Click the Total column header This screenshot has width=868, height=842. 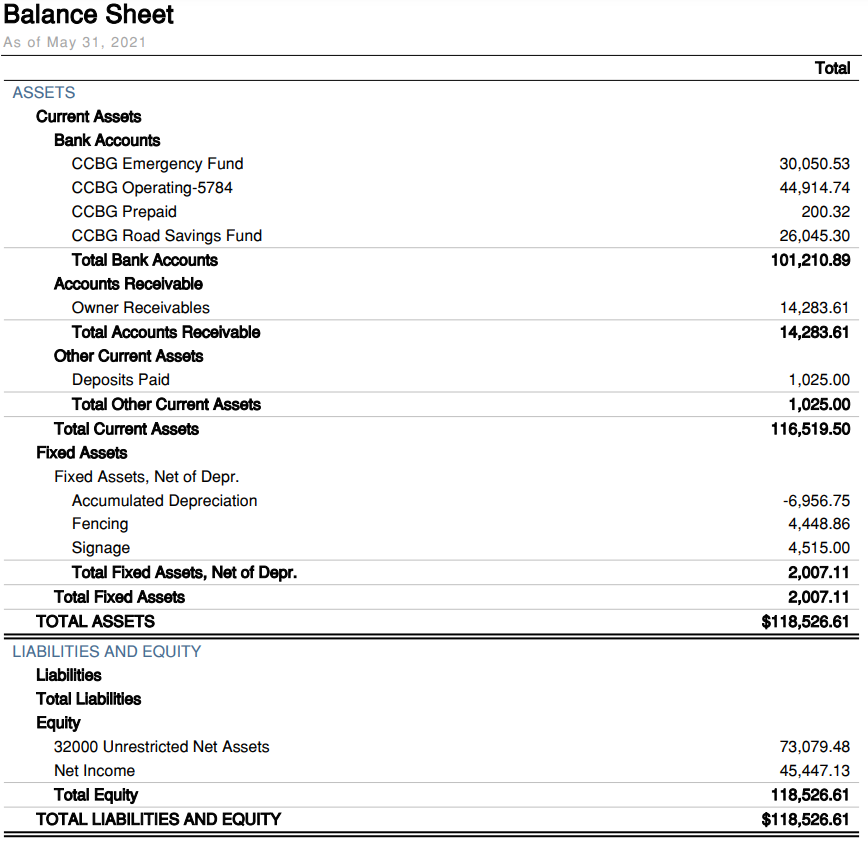coord(833,68)
